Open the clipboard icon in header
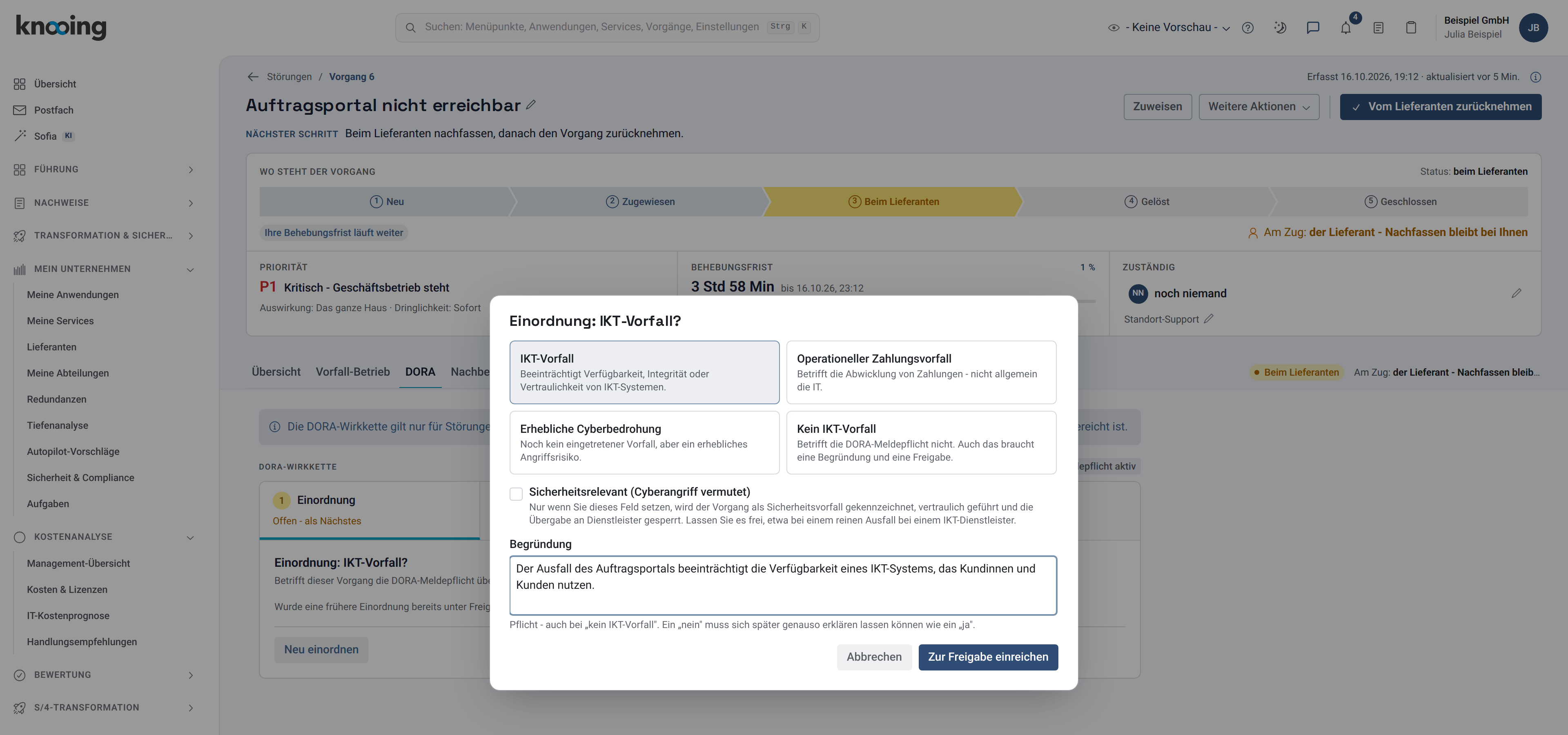The height and width of the screenshot is (735, 1568). coord(1411,27)
